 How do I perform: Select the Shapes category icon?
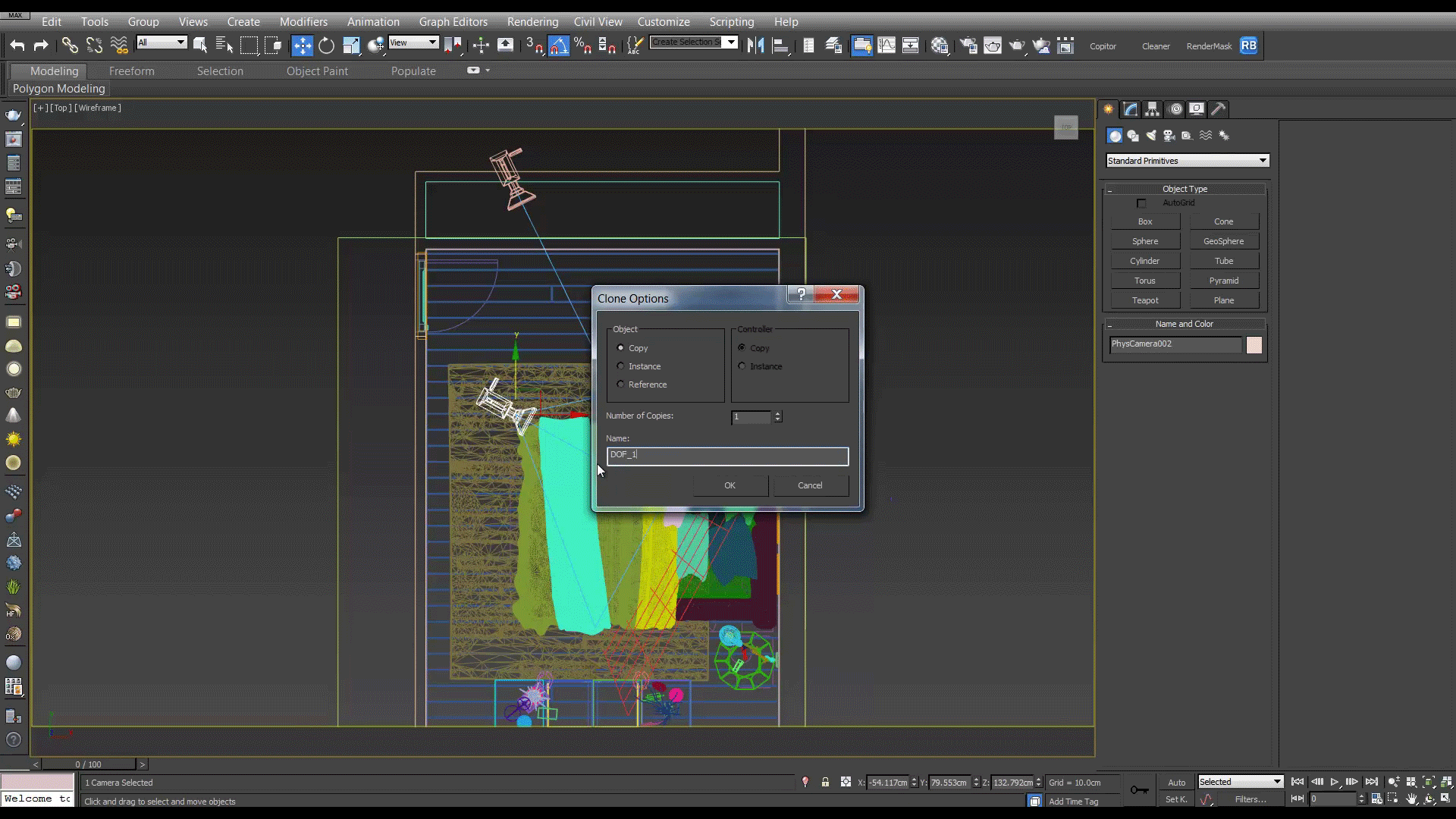click(1133, 136)
